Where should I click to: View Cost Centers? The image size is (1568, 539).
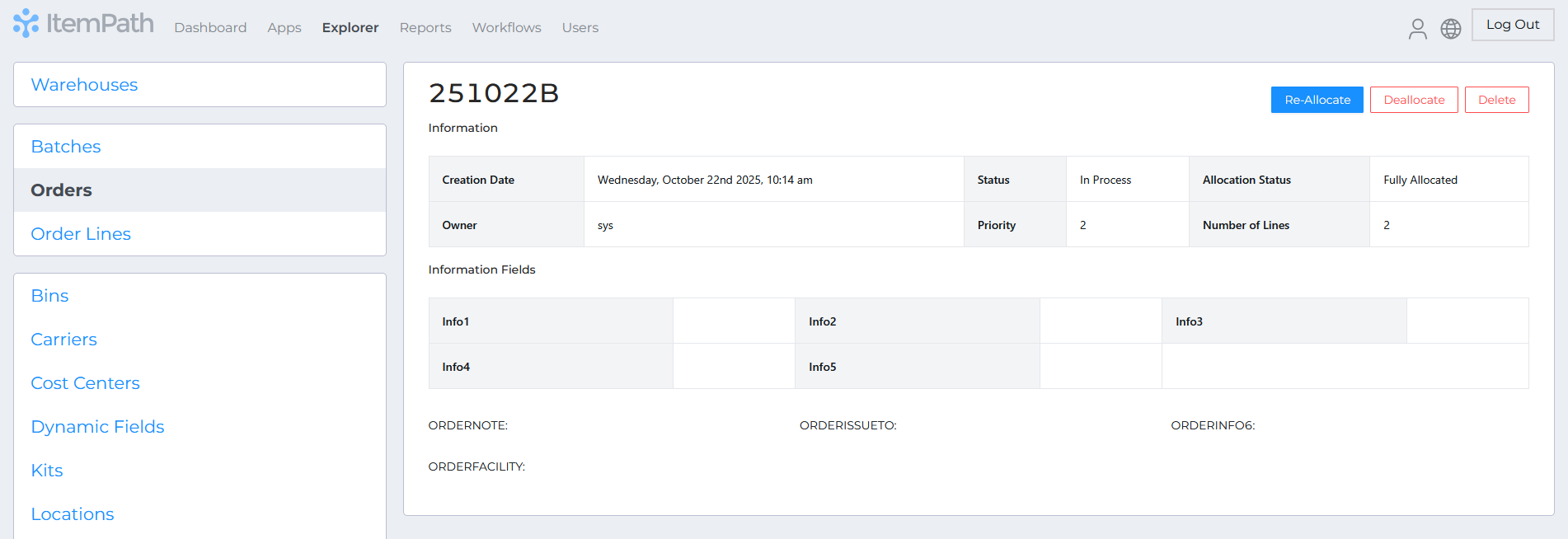85,383
